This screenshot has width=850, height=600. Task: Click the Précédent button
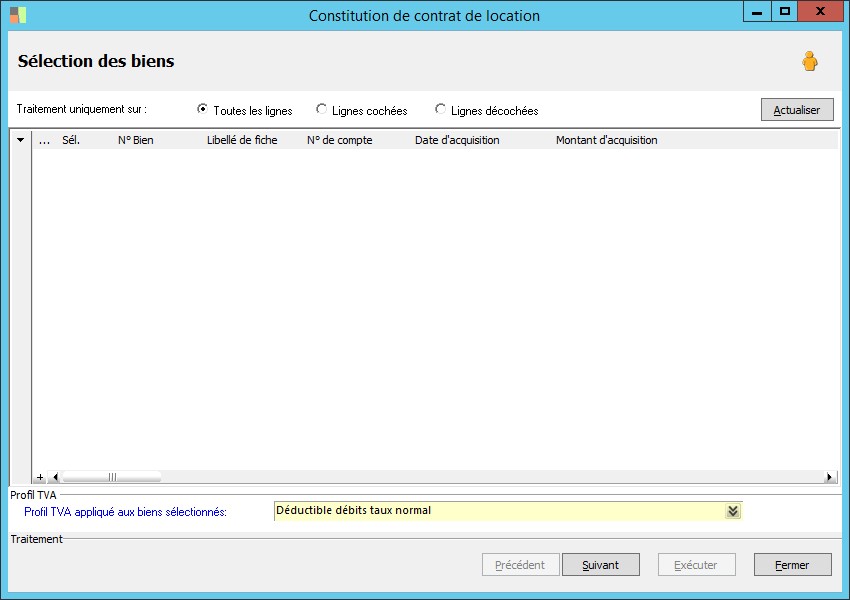pos(520,565)
